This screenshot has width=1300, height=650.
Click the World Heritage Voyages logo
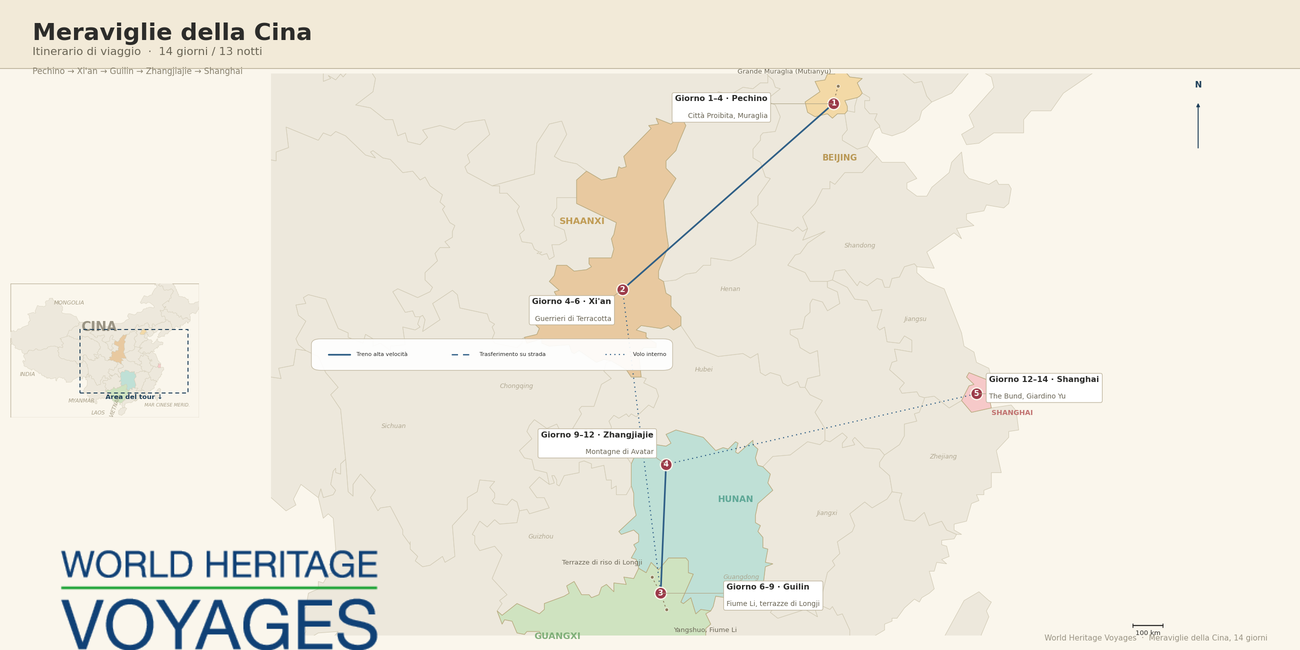pyautogui.click(x=219, y=597)
